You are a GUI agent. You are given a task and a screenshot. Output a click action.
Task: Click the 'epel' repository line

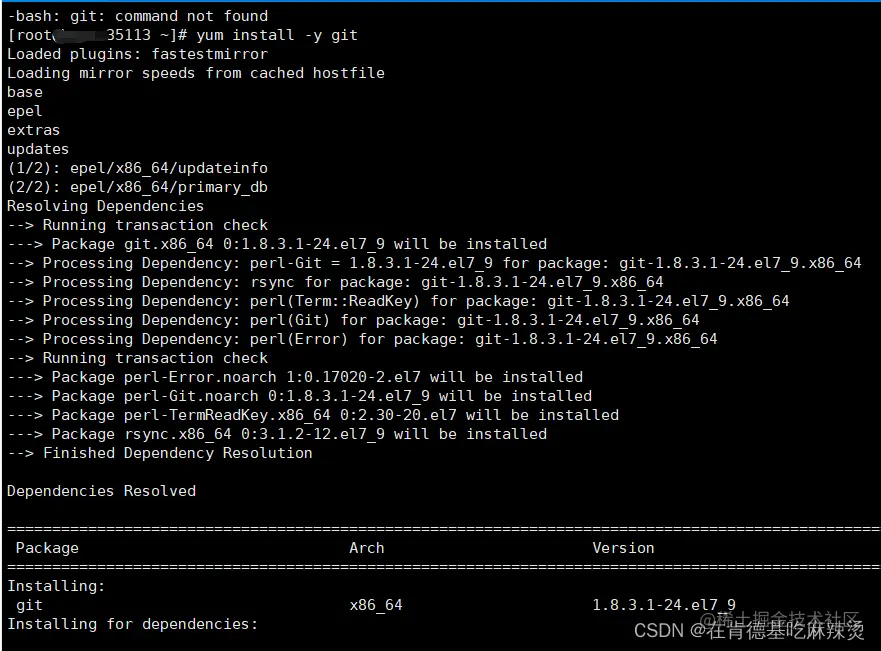pyautogui.click(x=25, y=111)
